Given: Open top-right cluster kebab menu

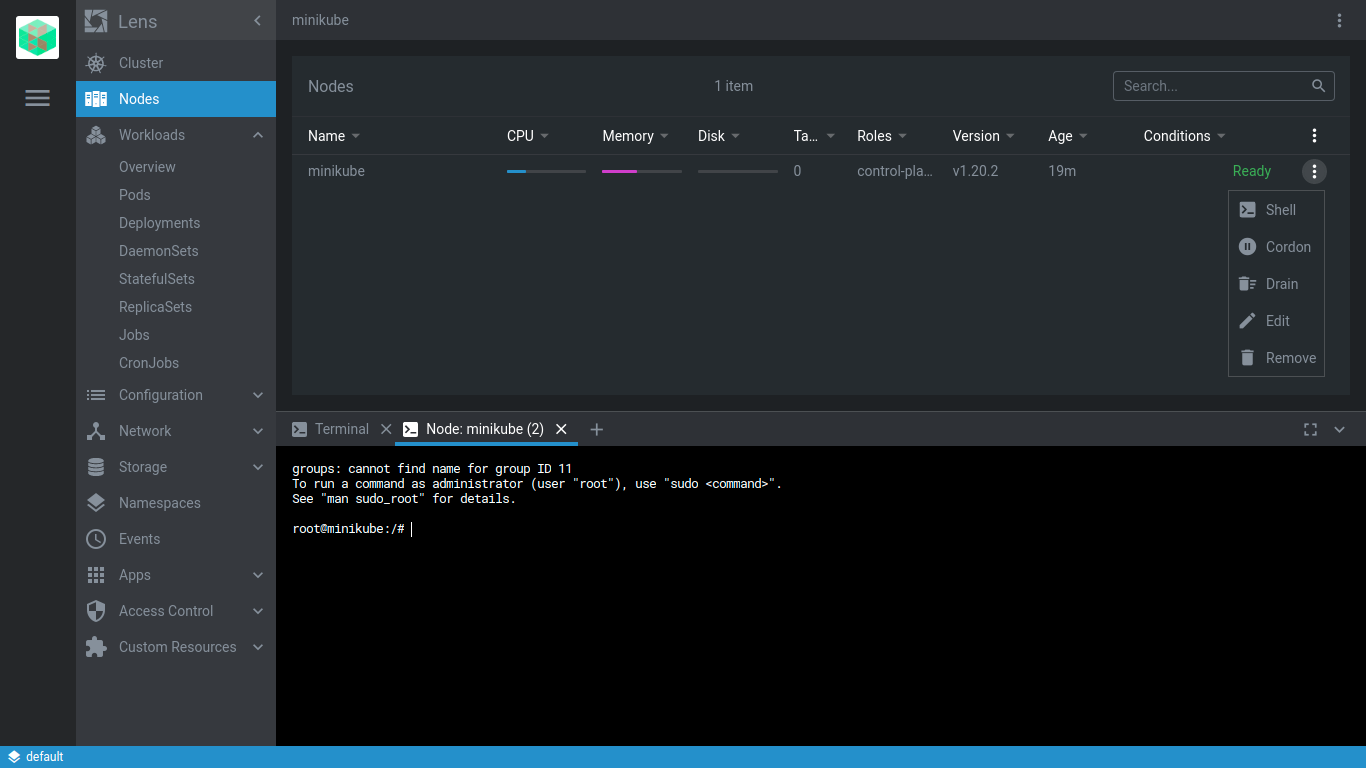Looking at the screenshot, I should [x=1340, y=20].
